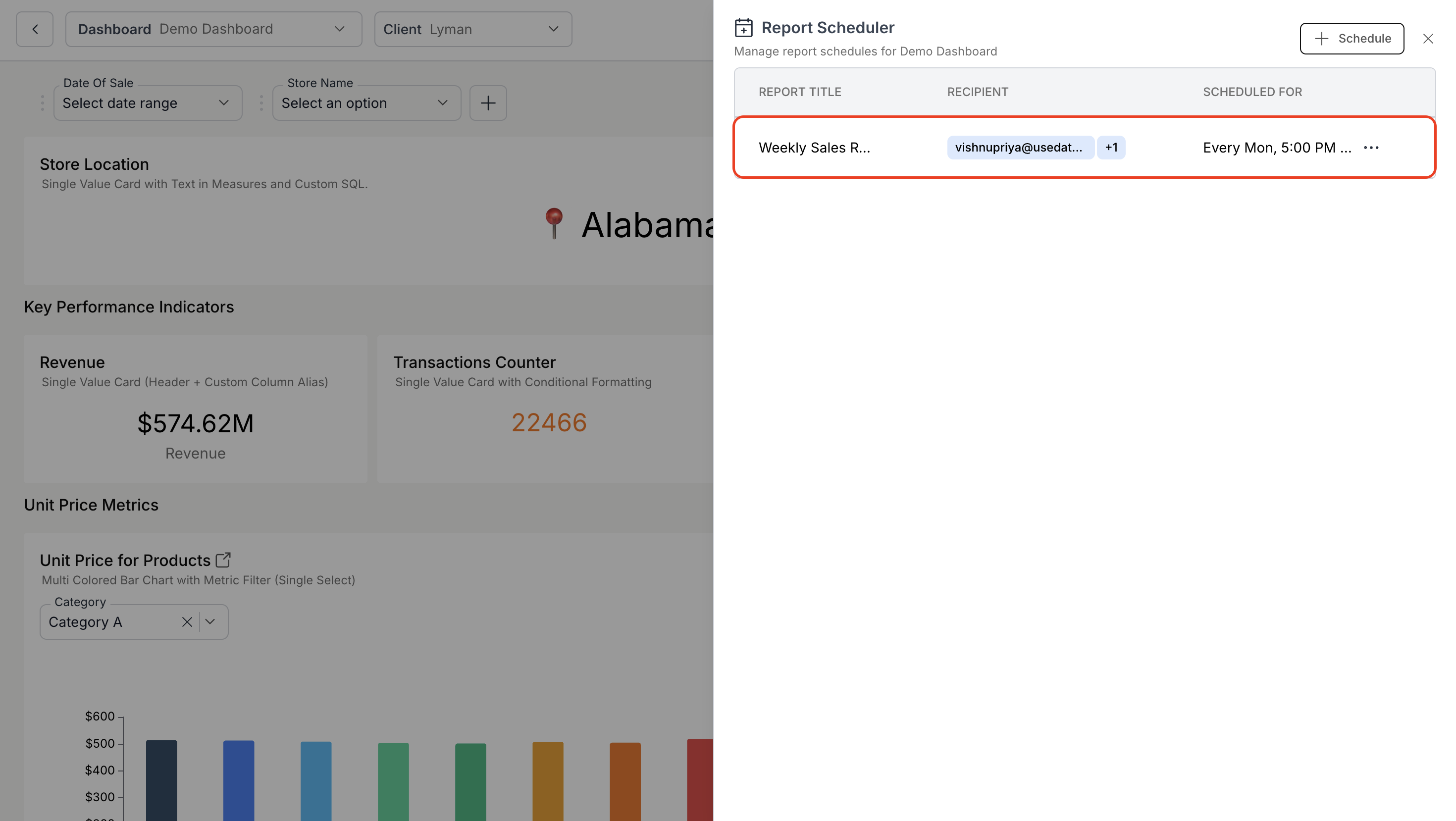Open the Date Of Sale range picker
This screenshot has height=821, width=1456.
148,103
